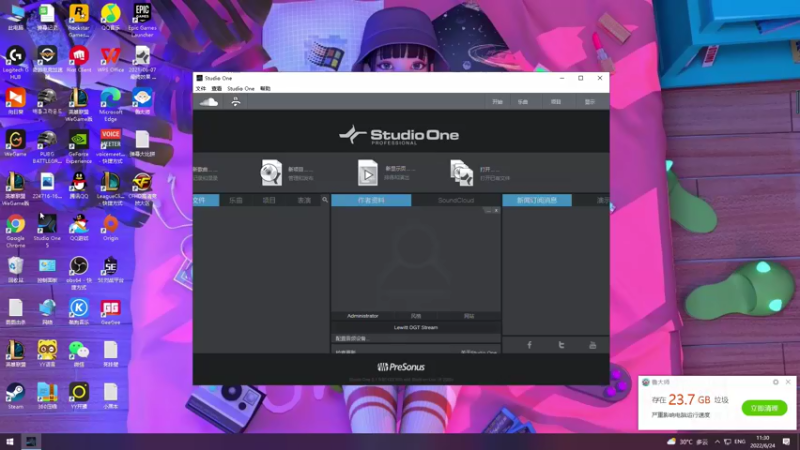Open the WeChat 微信 shortcut
The height and width of the screenshot is (450, 800).
click(79, 354)
